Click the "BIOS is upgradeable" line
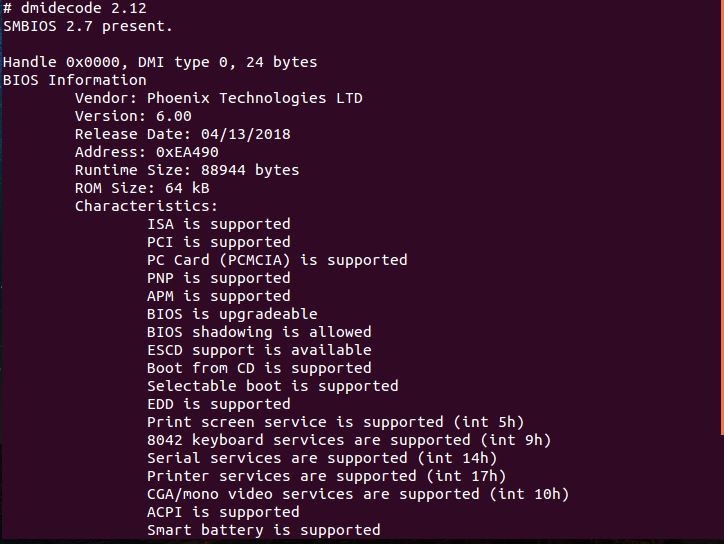Image resolution: width=724 pixels, height=544 pixels. (232, 314)
